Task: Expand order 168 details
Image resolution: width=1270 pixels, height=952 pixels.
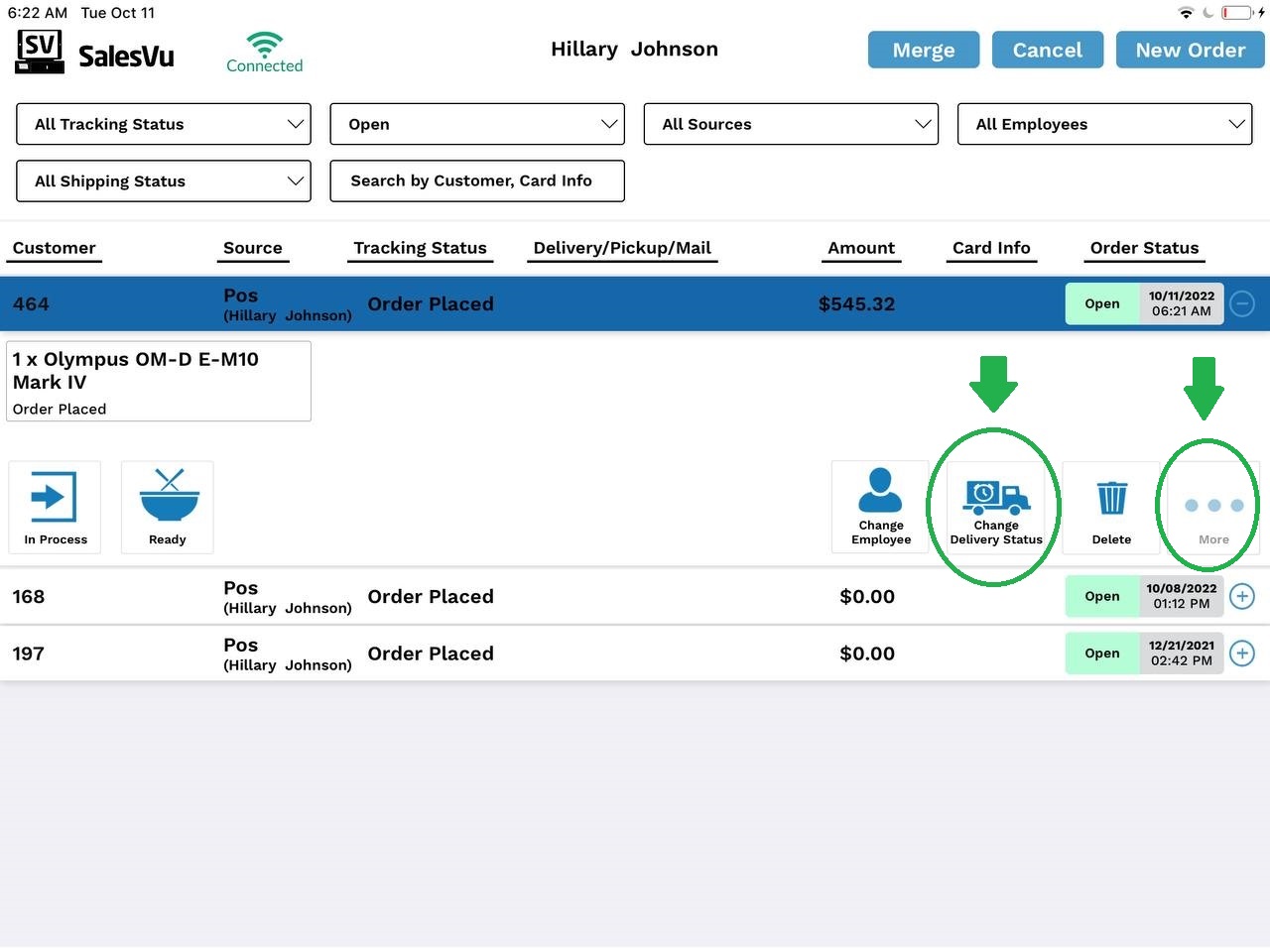Action: pos(1242,596)
